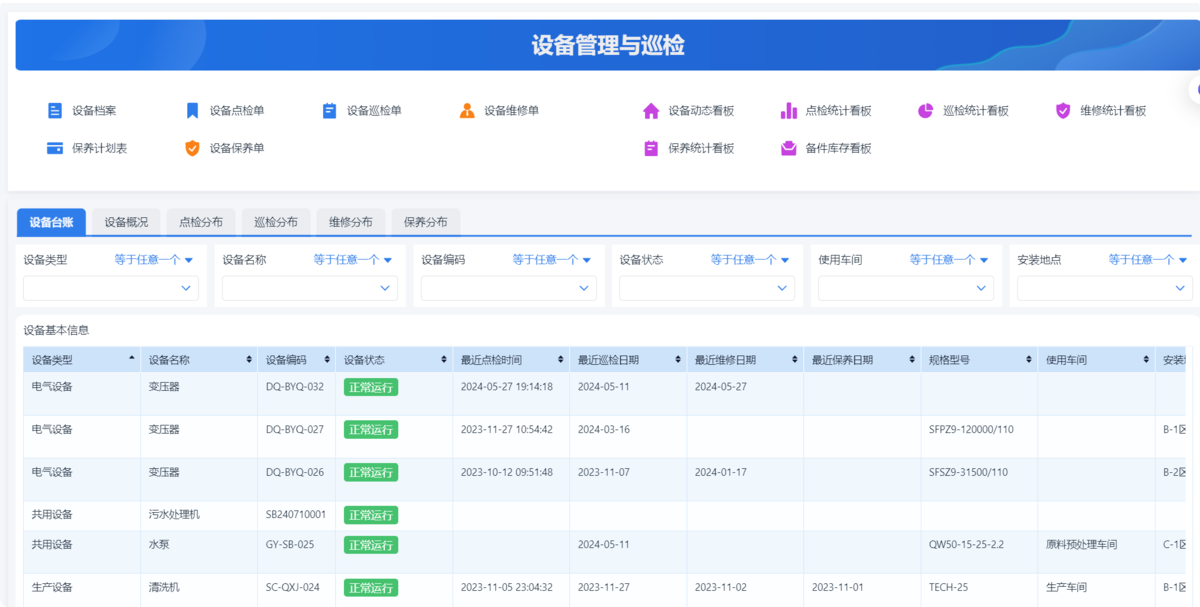Open the 备件库存看板 inbox icon

pyautogui.click(x=789, y=148)
